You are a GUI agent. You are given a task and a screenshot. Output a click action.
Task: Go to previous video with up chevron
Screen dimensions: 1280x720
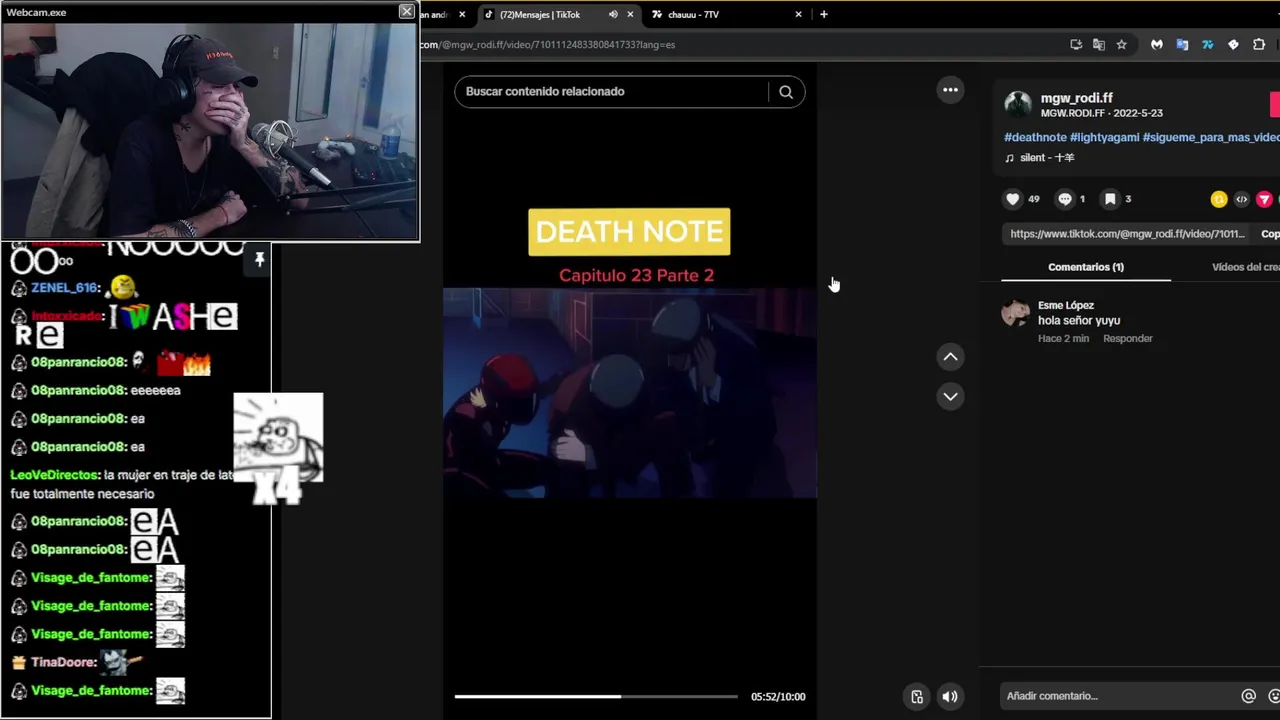click(x=950, y=357)
